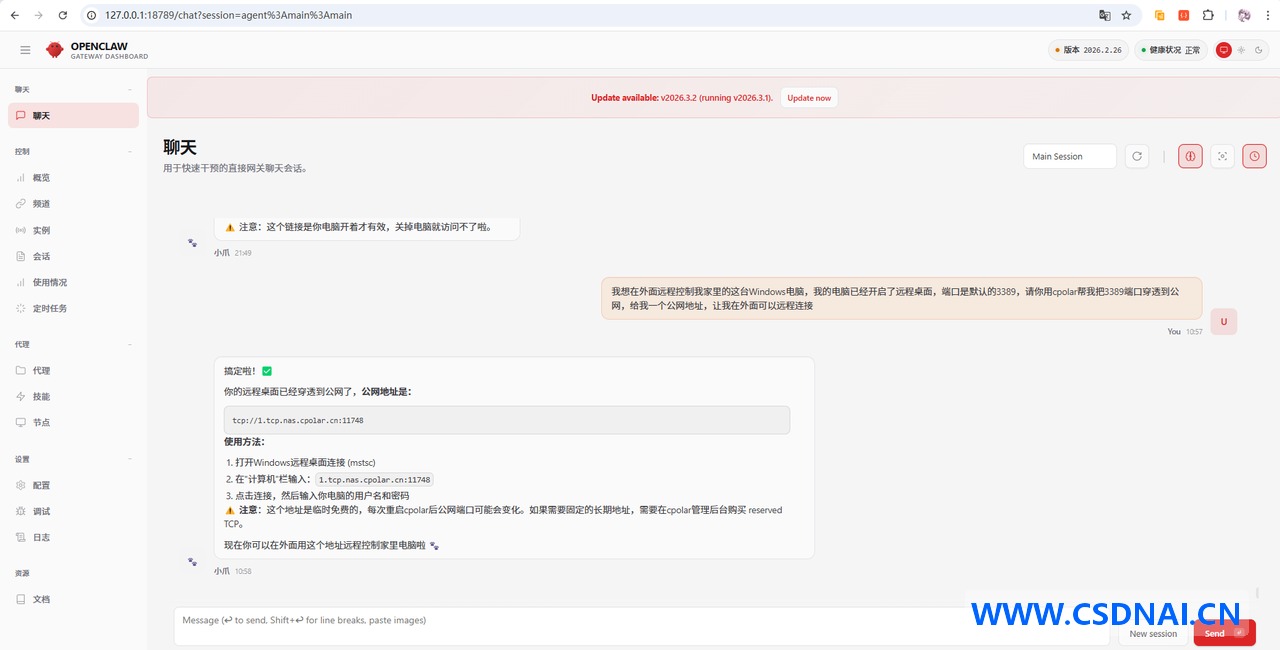Open the 聊天 chat page in sidebar
This screenshot has width=1280, height=650.
coord(73,116)
